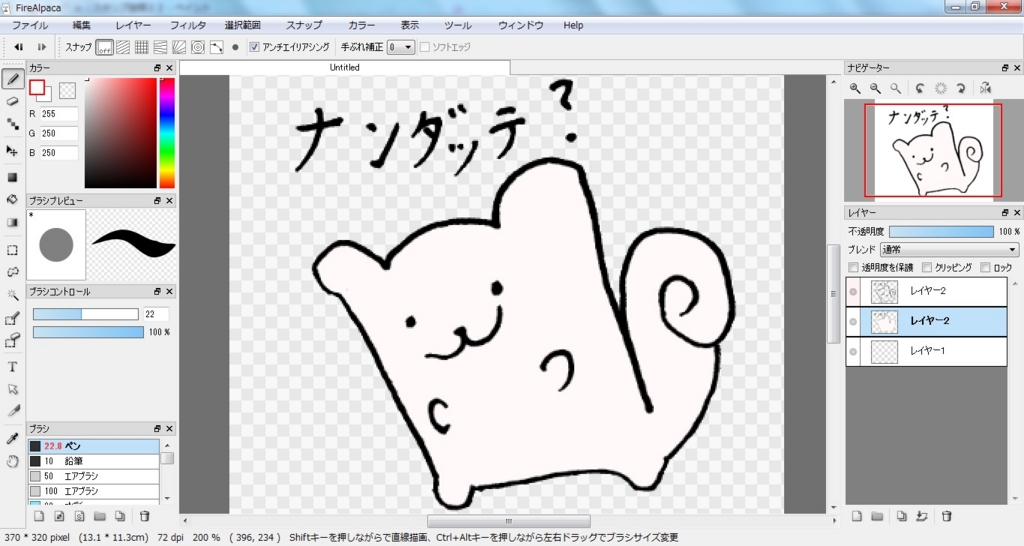Image resolution: width=1024 pixels, height=546 pixels.
Task: Choose the 50 エアブラシ brush
Action: (93, 476)
